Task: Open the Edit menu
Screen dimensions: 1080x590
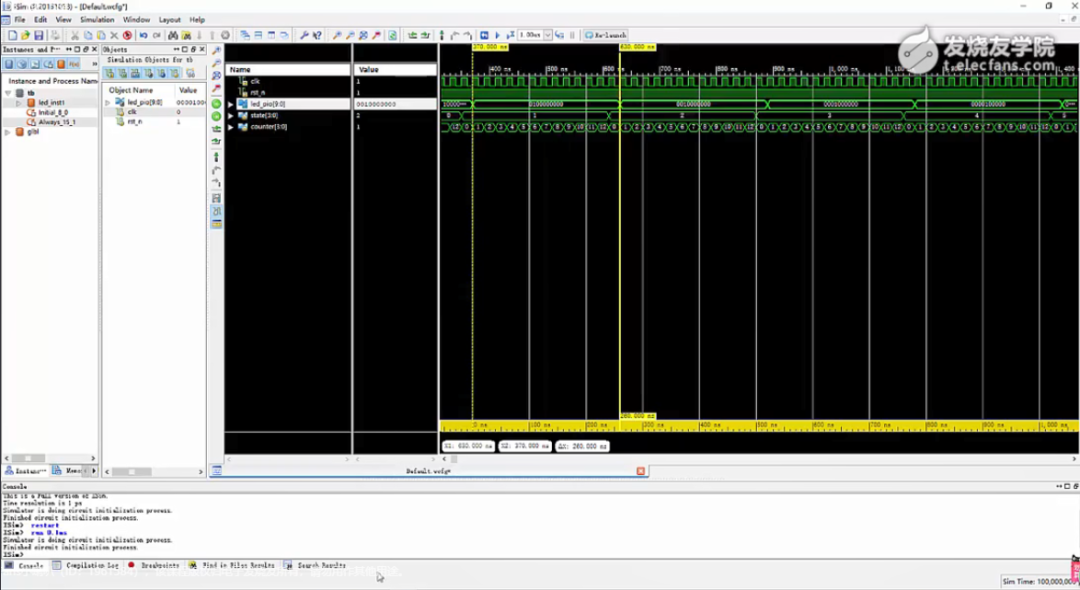Action: point(41,20)
